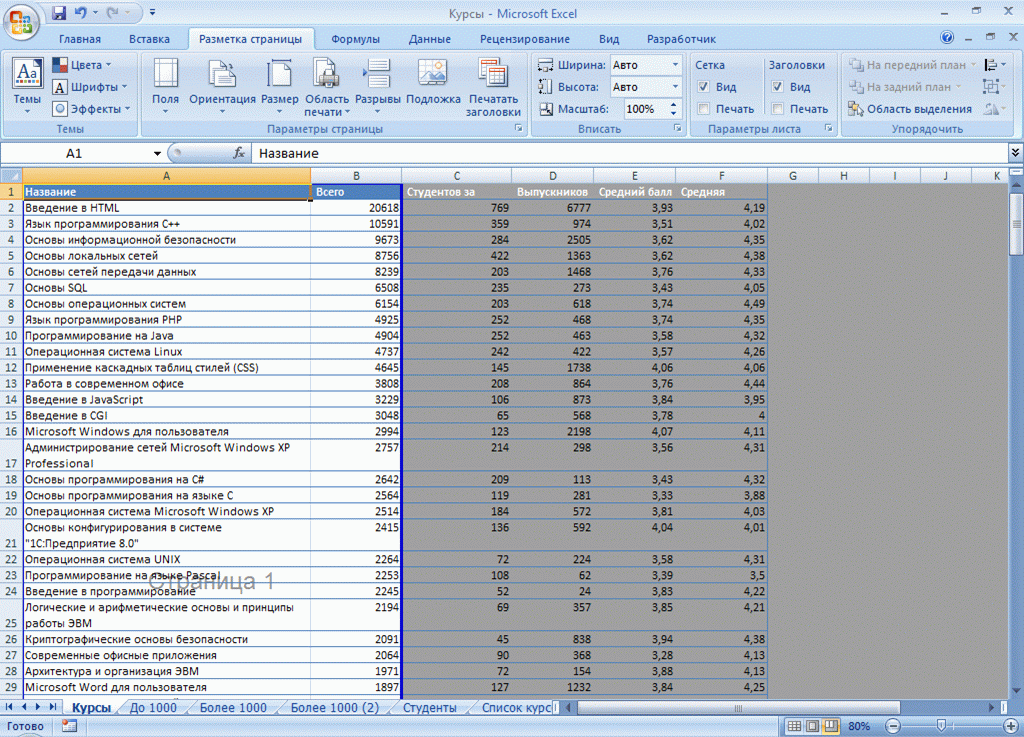This screenshot has height=737, width=1024.
Task: Click header cell 'Выпускников'
Action: [x=552, y=192]
